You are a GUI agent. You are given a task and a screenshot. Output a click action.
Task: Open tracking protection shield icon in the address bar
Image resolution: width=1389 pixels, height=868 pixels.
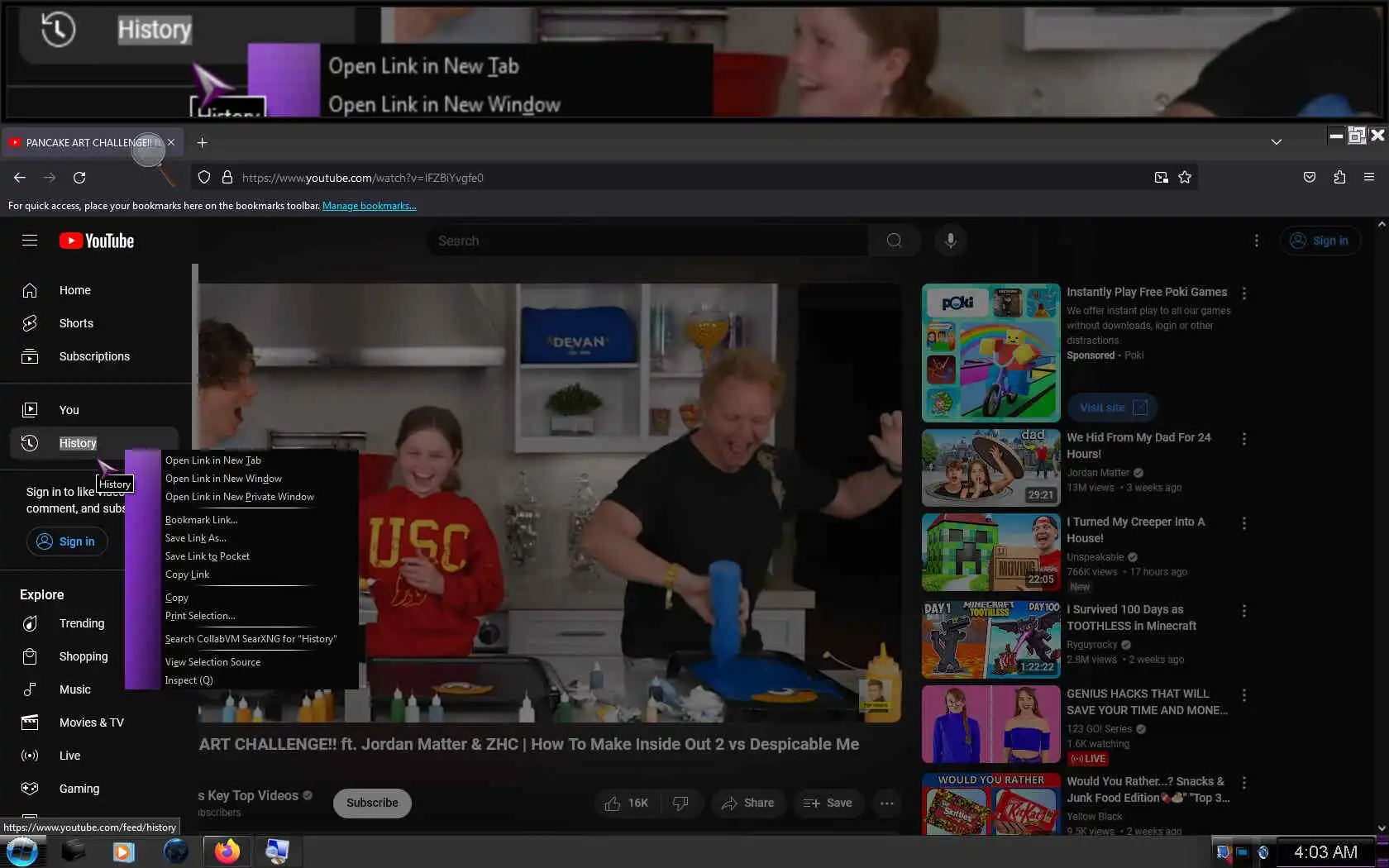(204, 178)
